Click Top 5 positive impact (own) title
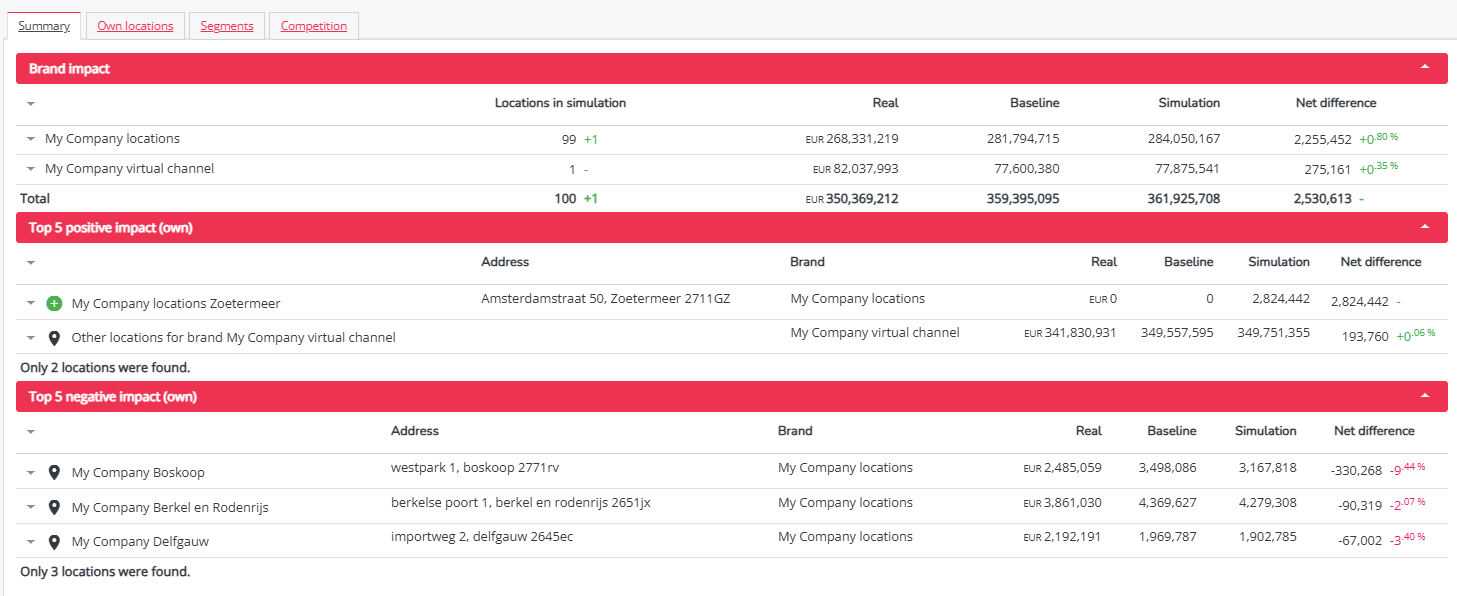The image size is (1457, 596). tap(111, 228)
